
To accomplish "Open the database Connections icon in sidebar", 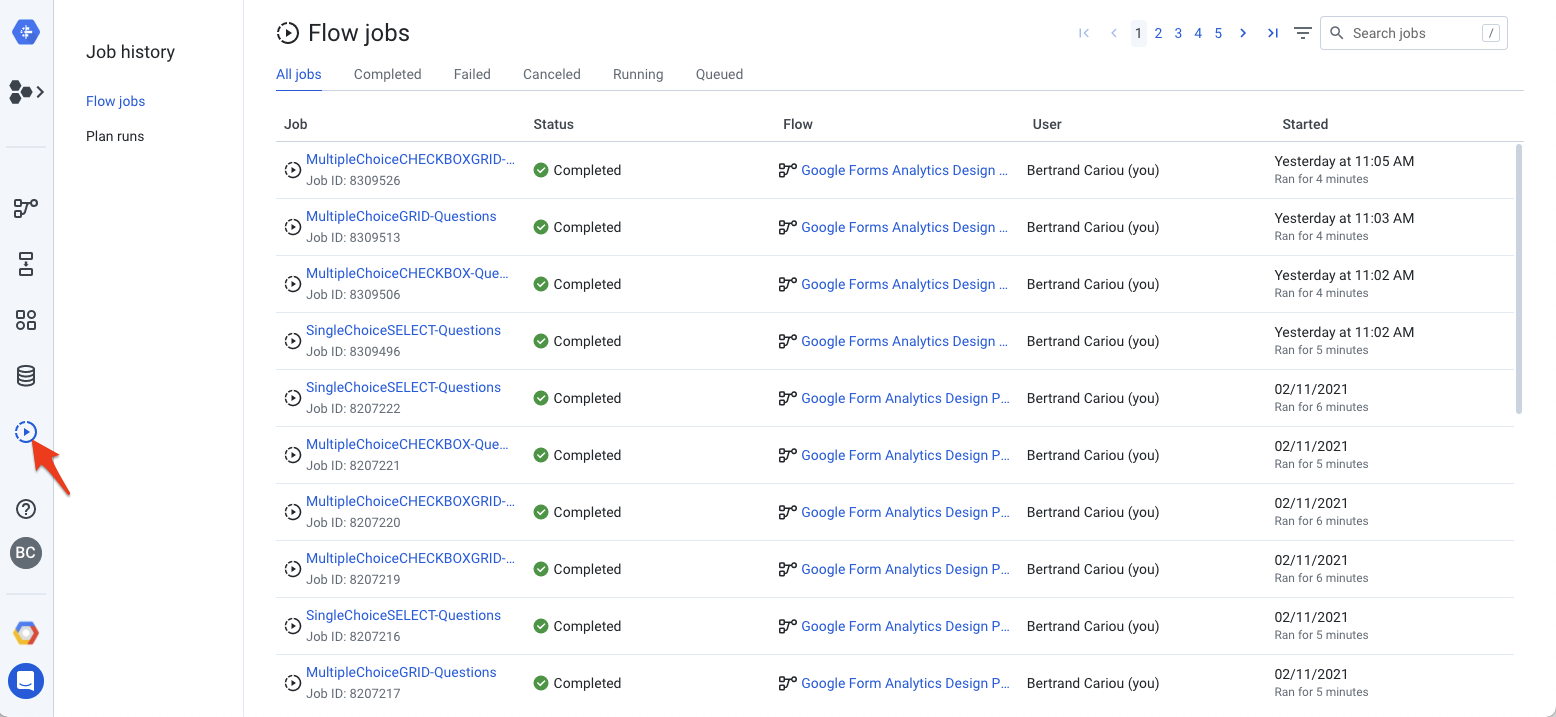I will coord(26,376).
